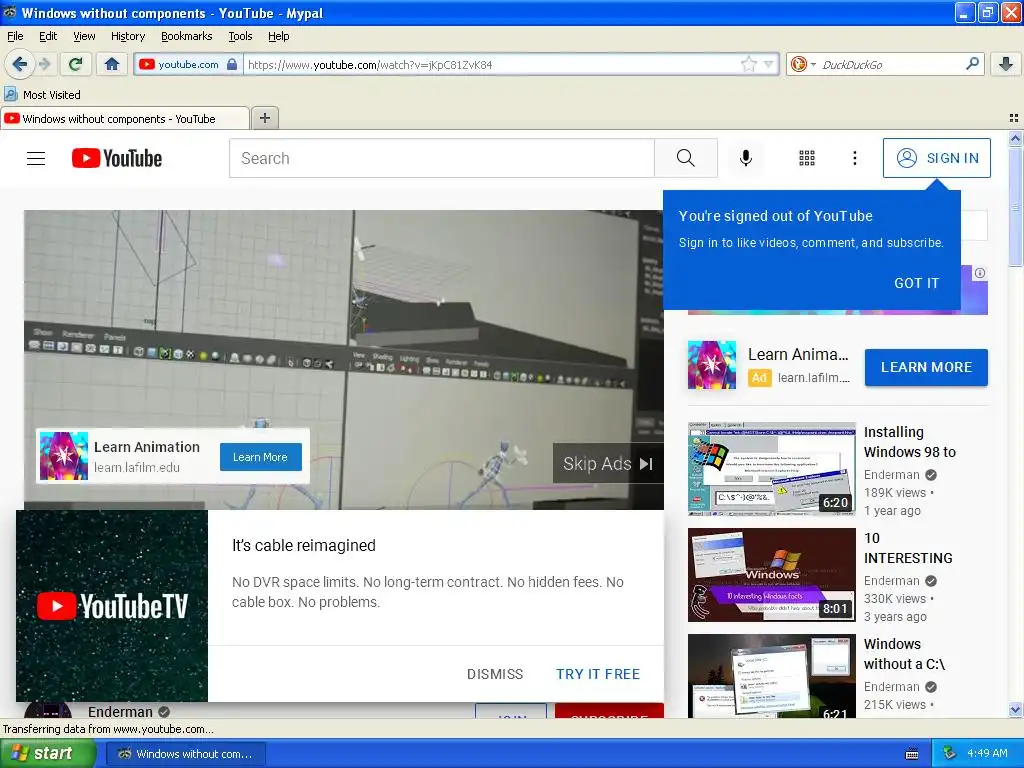Image resolution: width=1024 pixels, height=768 pixels.
Task: Click the ad info icon on the banner
Action: [x=980, y=273]
